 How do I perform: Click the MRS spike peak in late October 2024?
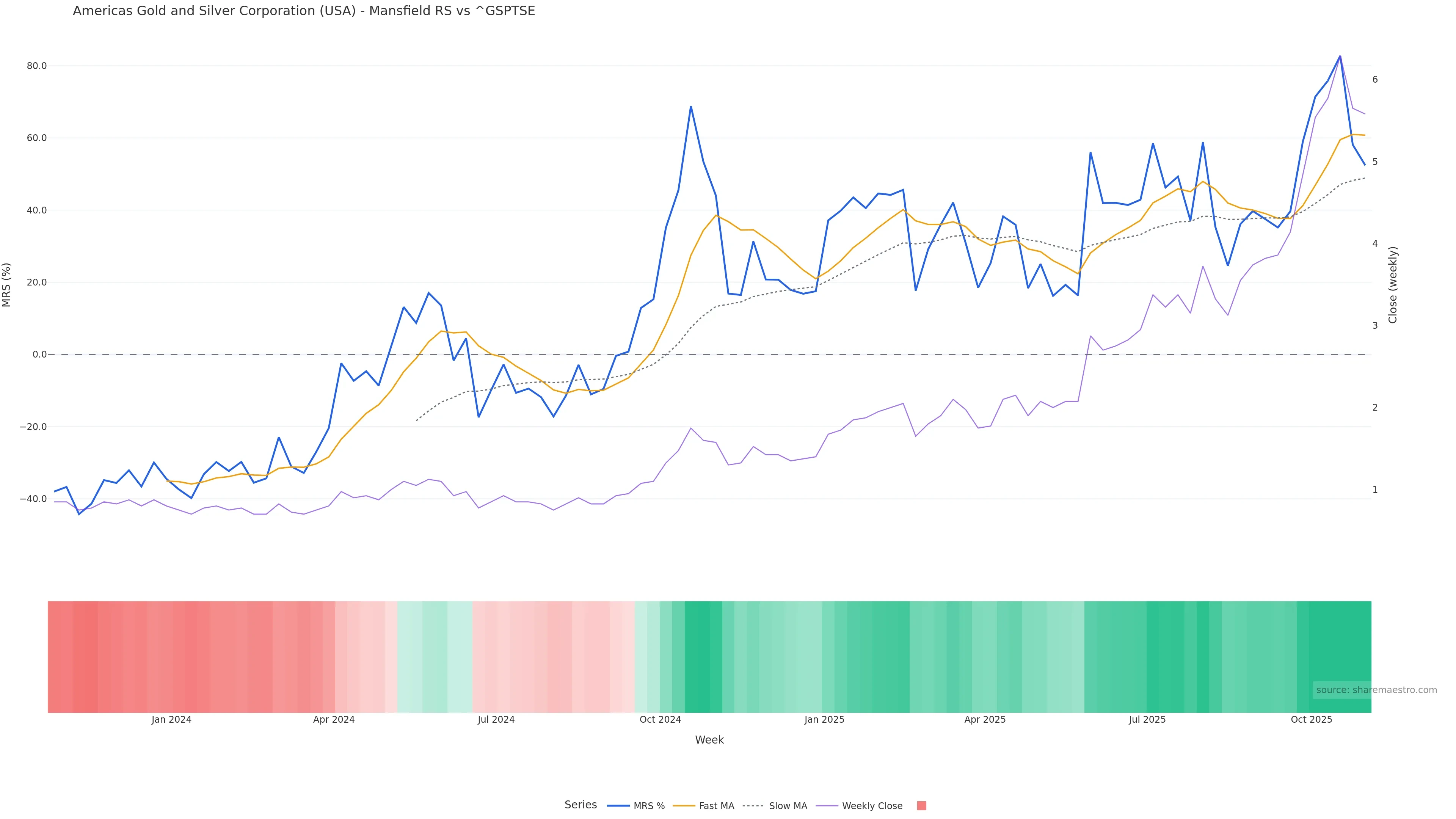click(x=691, y=106)
